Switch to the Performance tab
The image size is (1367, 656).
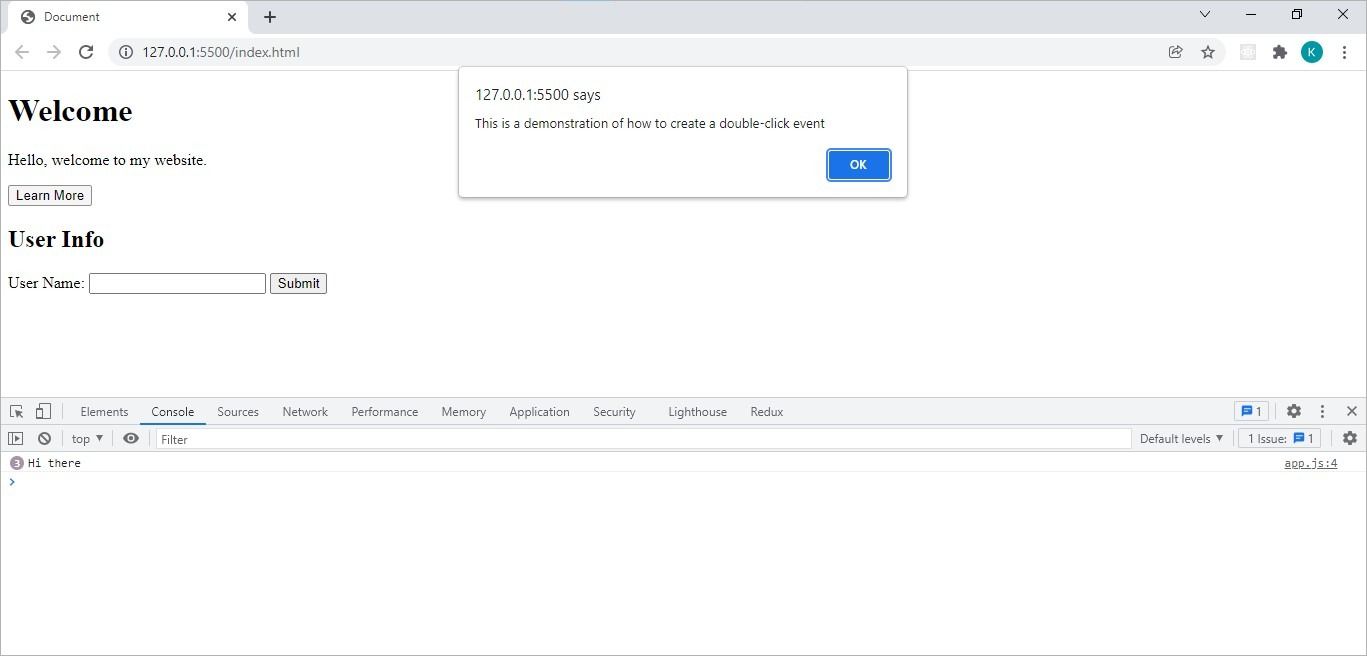[385, 412]
